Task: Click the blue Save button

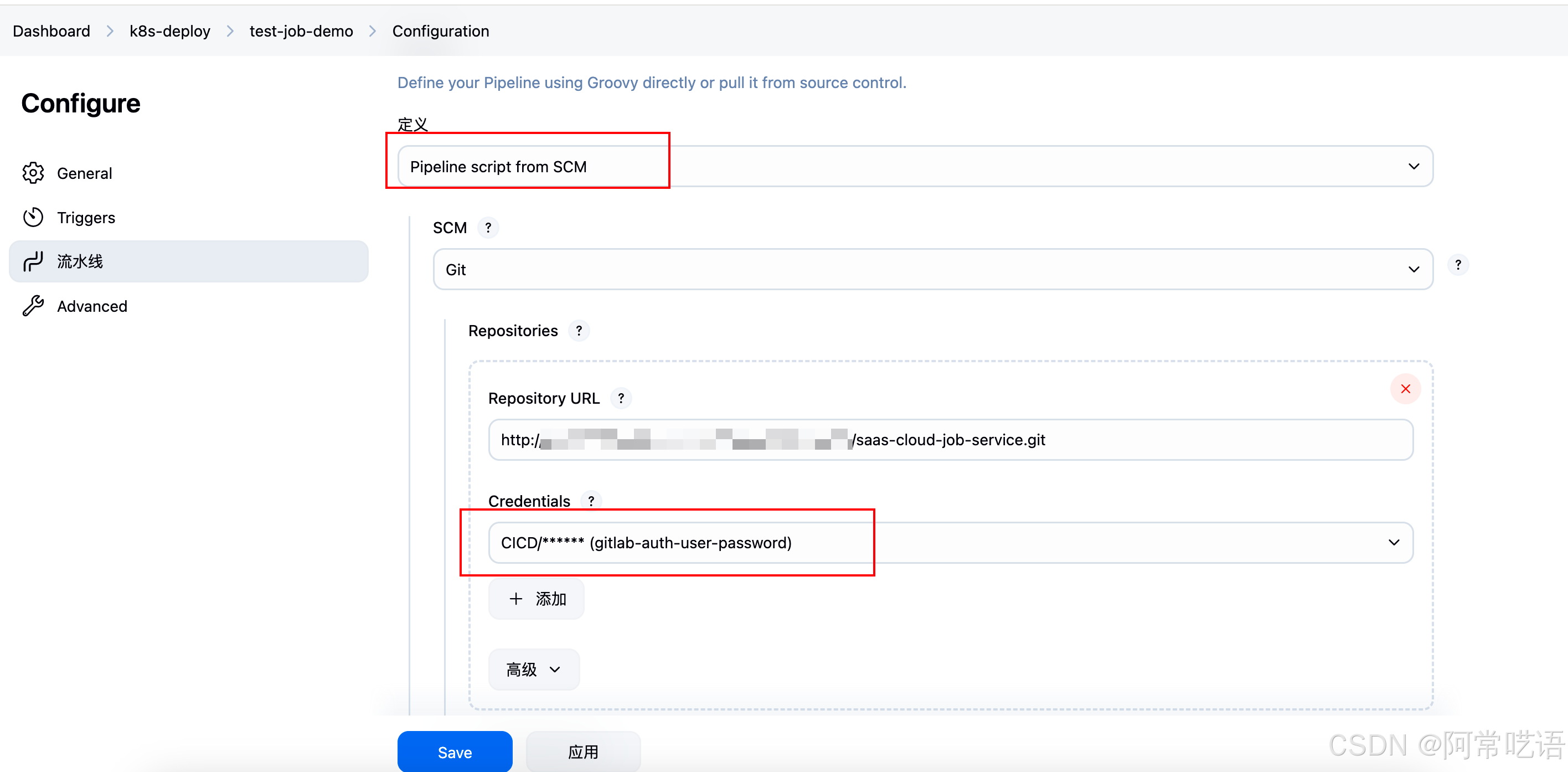Action: (454, 752)
